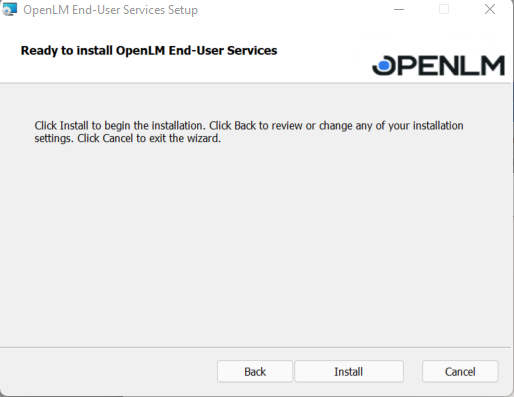514x397 pixels.
Task: Minimize the OpenLM Setup window
Action: point(399,9)
